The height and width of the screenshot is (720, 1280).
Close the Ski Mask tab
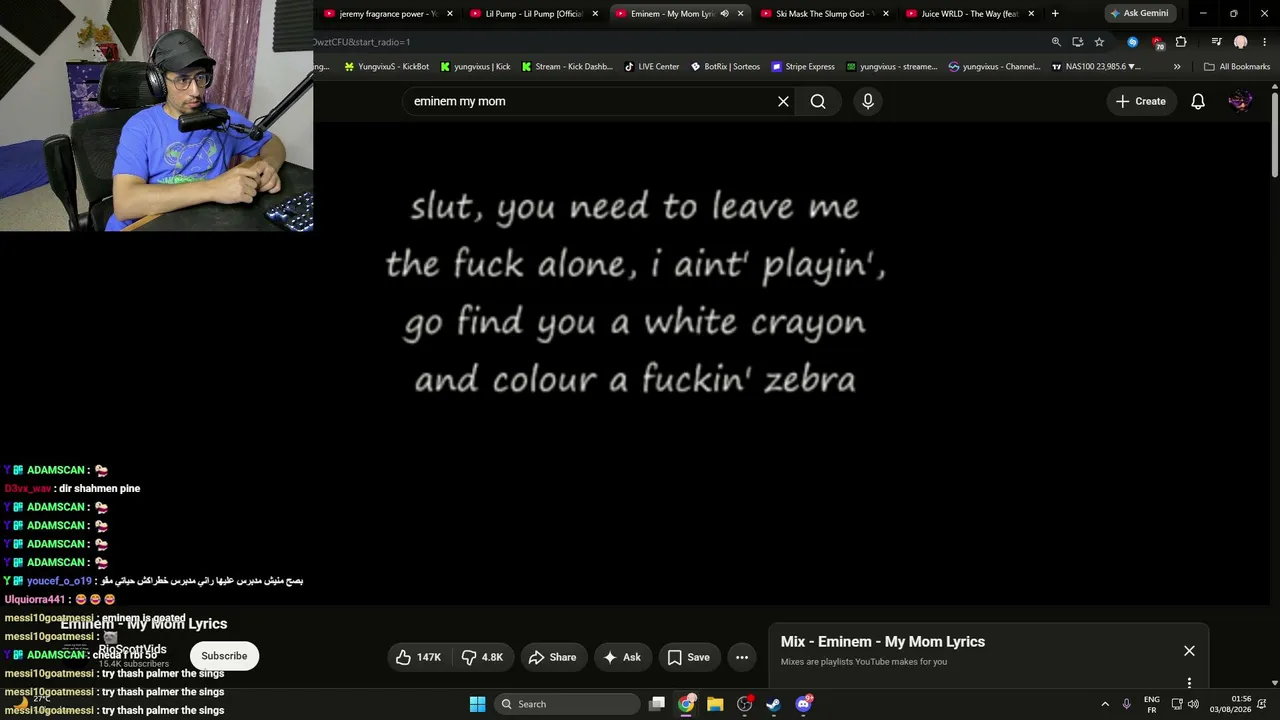886,14
